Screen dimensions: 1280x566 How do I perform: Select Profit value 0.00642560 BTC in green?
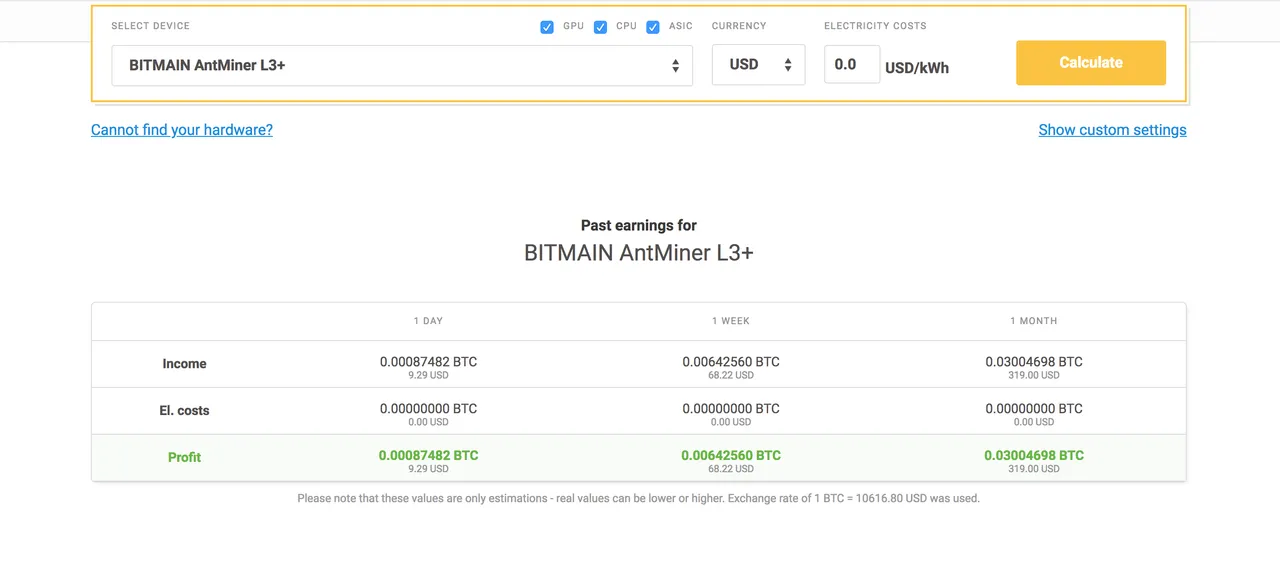click(731, 455)
